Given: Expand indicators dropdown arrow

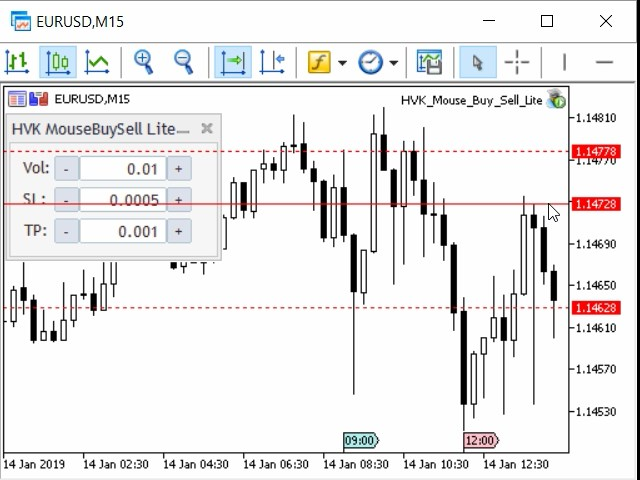Looking at the screenshot, I should (x=342, y=63).
